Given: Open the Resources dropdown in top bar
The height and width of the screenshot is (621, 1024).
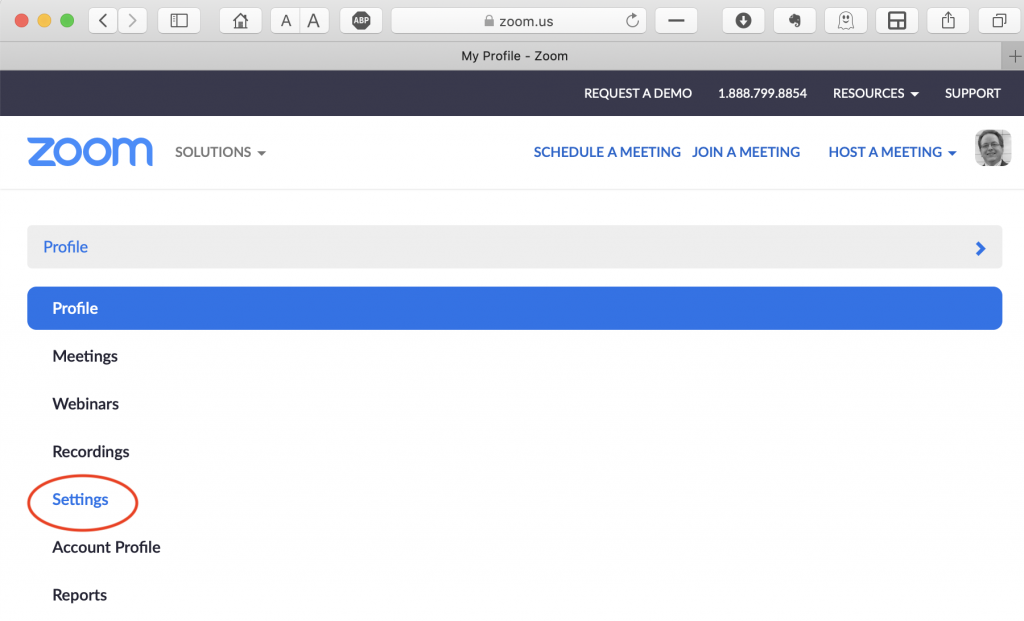Looking at the screenshot, I should click(x=875, y=93).
